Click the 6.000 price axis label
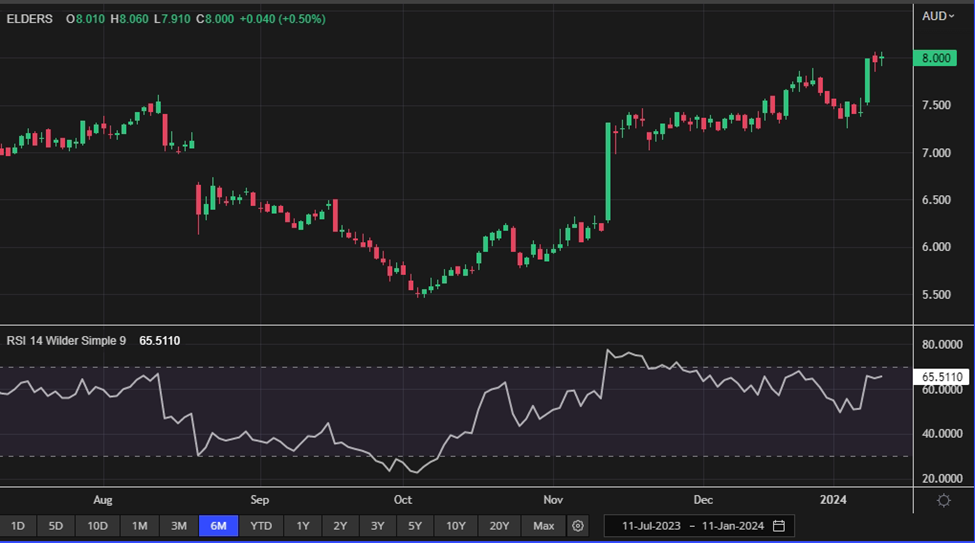 (x=936, y=247)
